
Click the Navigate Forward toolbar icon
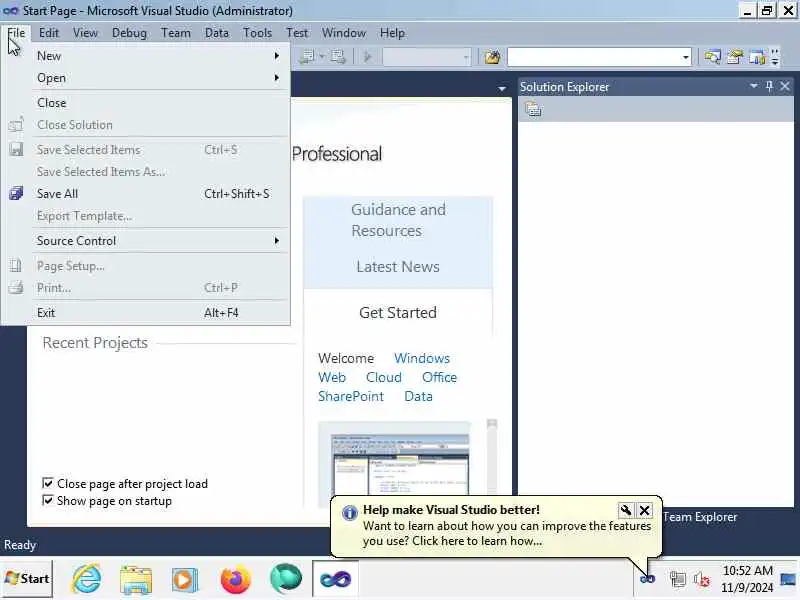tap(338, 57)
